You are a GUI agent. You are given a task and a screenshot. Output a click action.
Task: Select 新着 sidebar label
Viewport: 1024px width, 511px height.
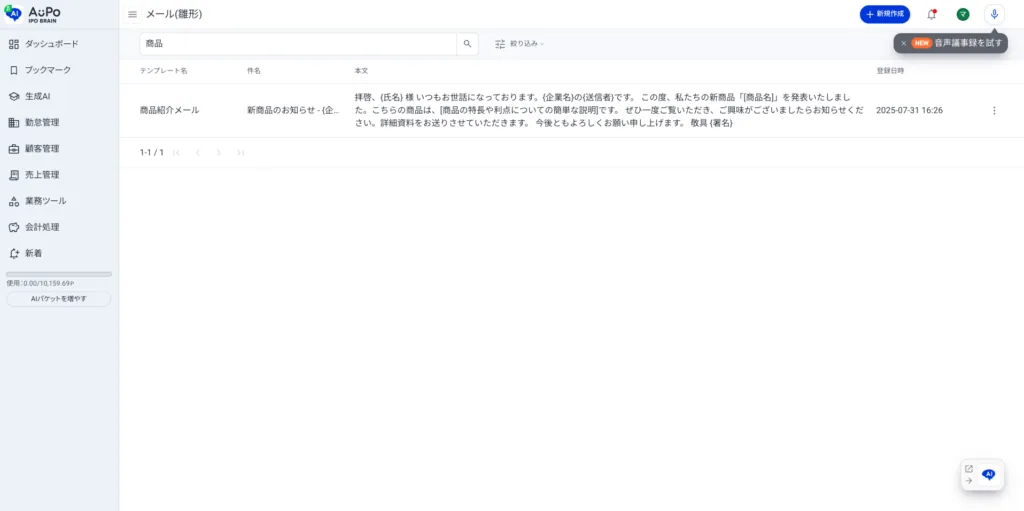[34, 253]
